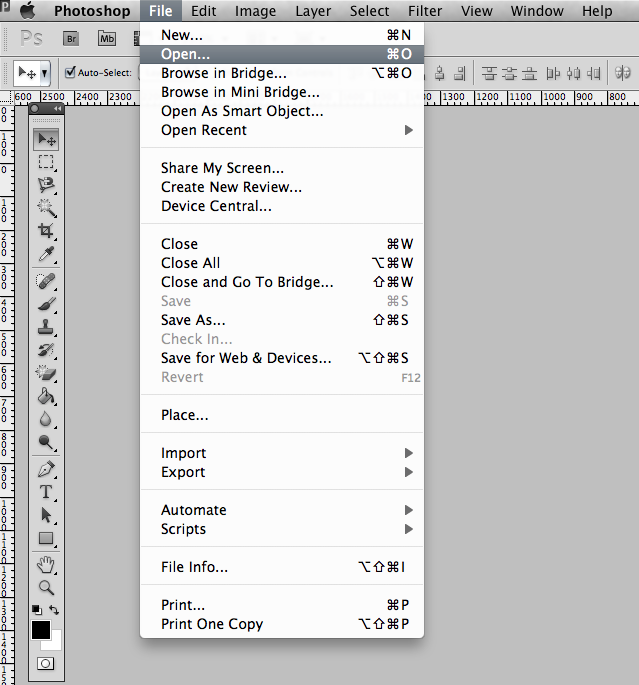639x685 pixels.
Task: Select the Rectangle shape tool
Action: click(46, 538)
